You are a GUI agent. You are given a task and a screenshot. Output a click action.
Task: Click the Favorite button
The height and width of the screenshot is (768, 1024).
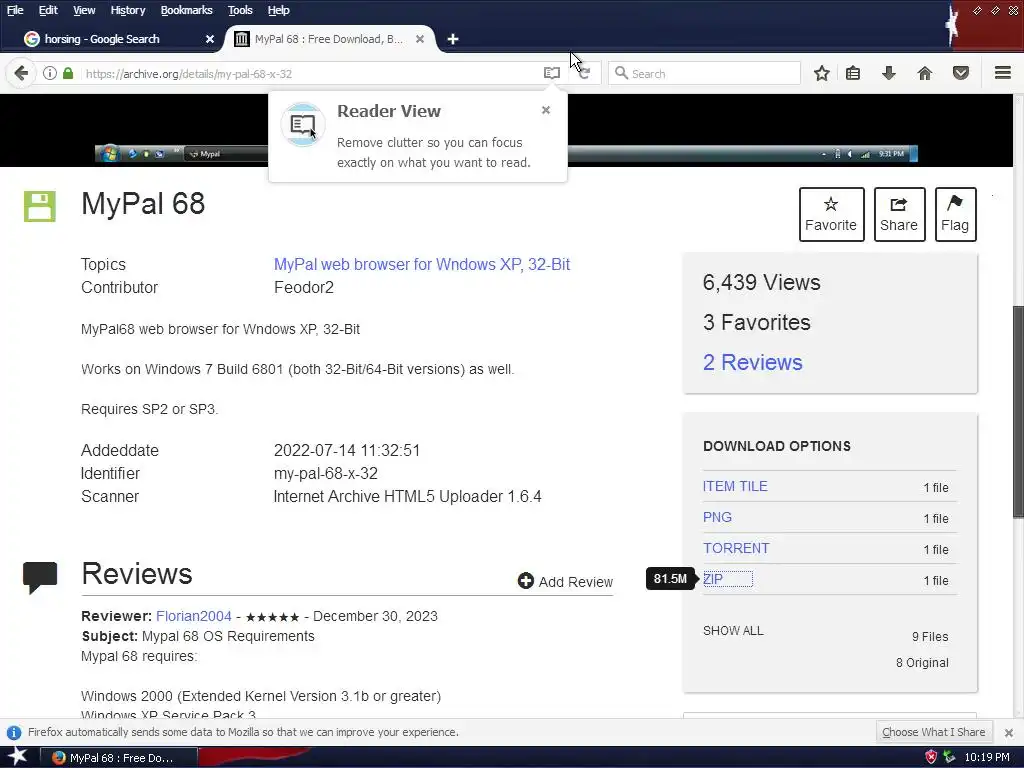tap(831, 214)
